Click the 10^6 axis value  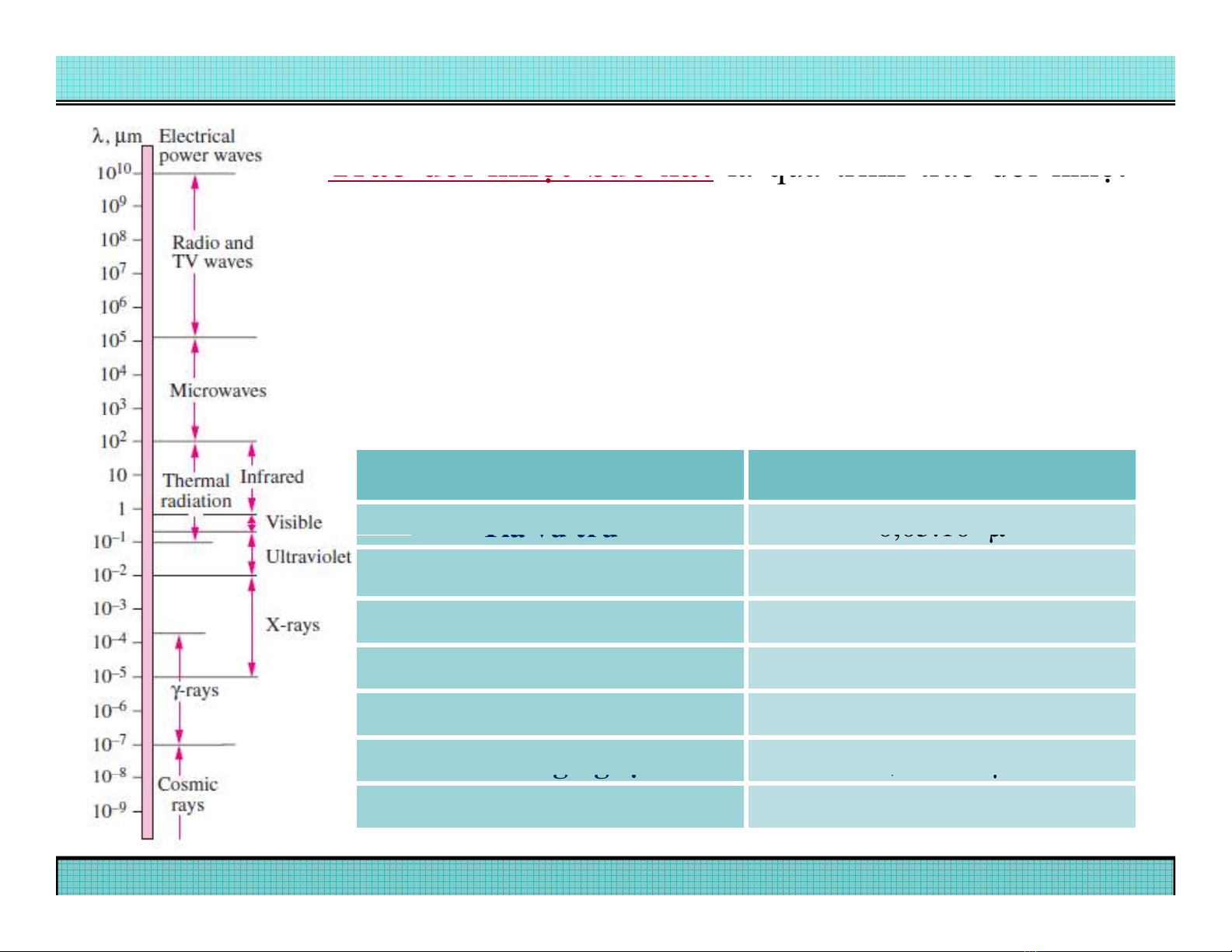113,306
